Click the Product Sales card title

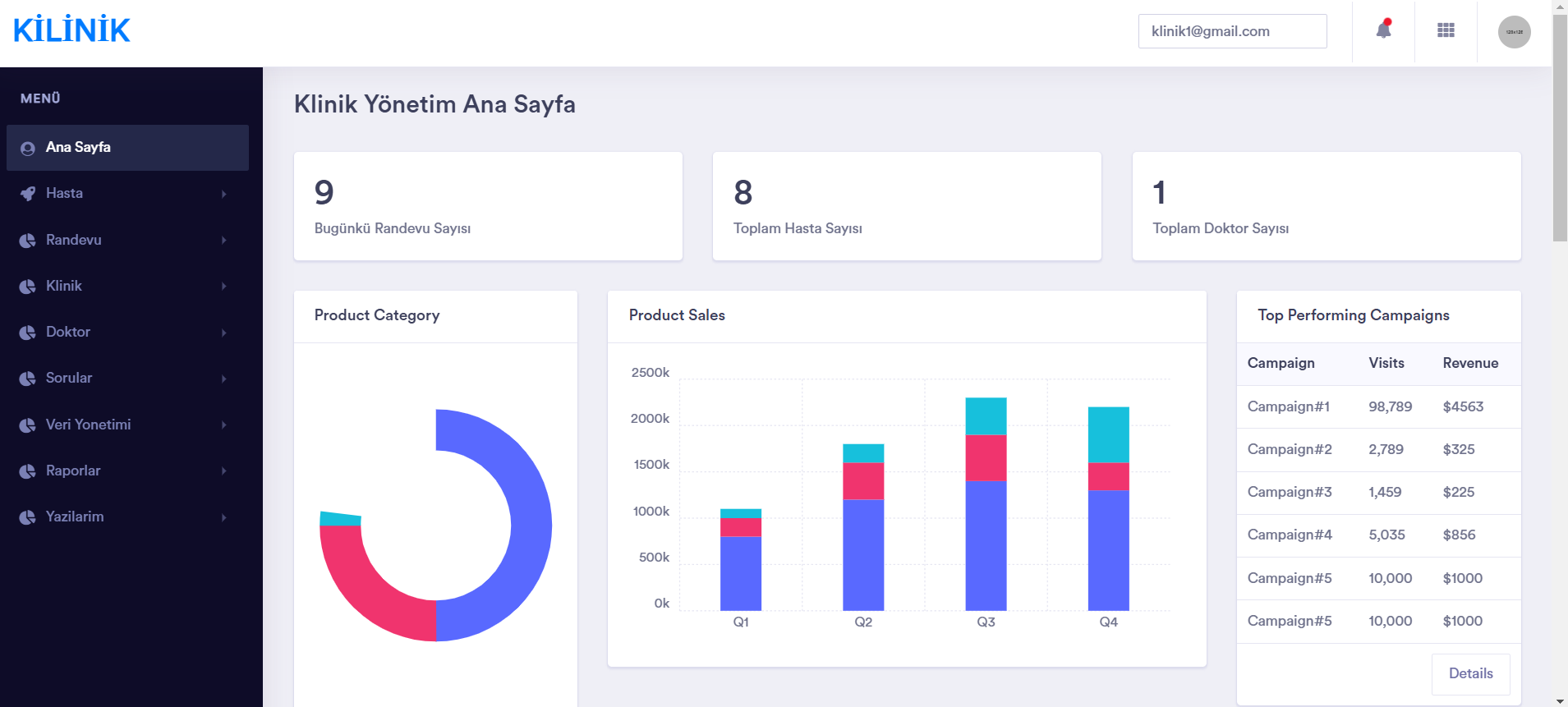(x=677, y=315)
